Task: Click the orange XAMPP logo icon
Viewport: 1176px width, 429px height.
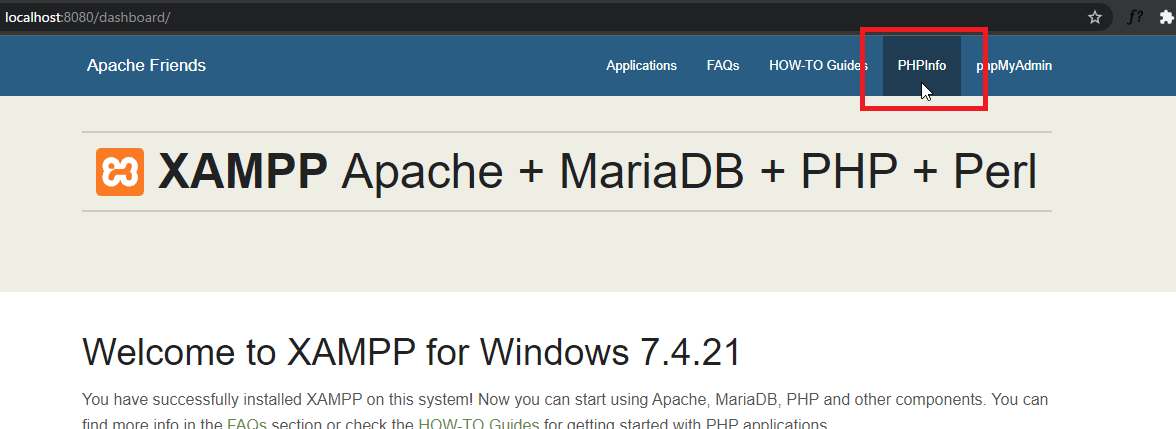Action: point(120,172)
